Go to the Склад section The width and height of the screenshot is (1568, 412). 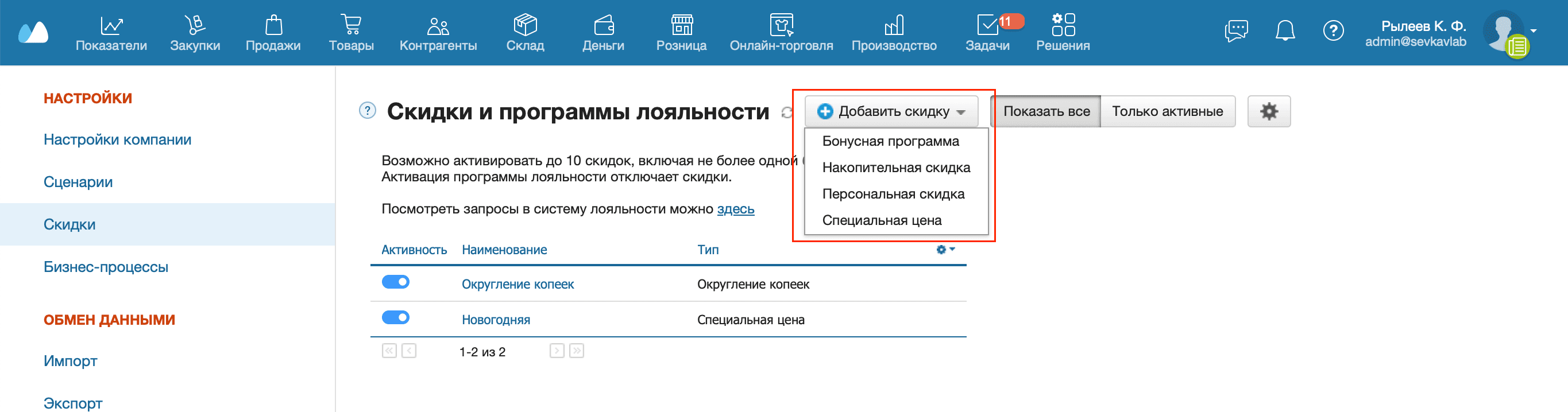[526, 33]
